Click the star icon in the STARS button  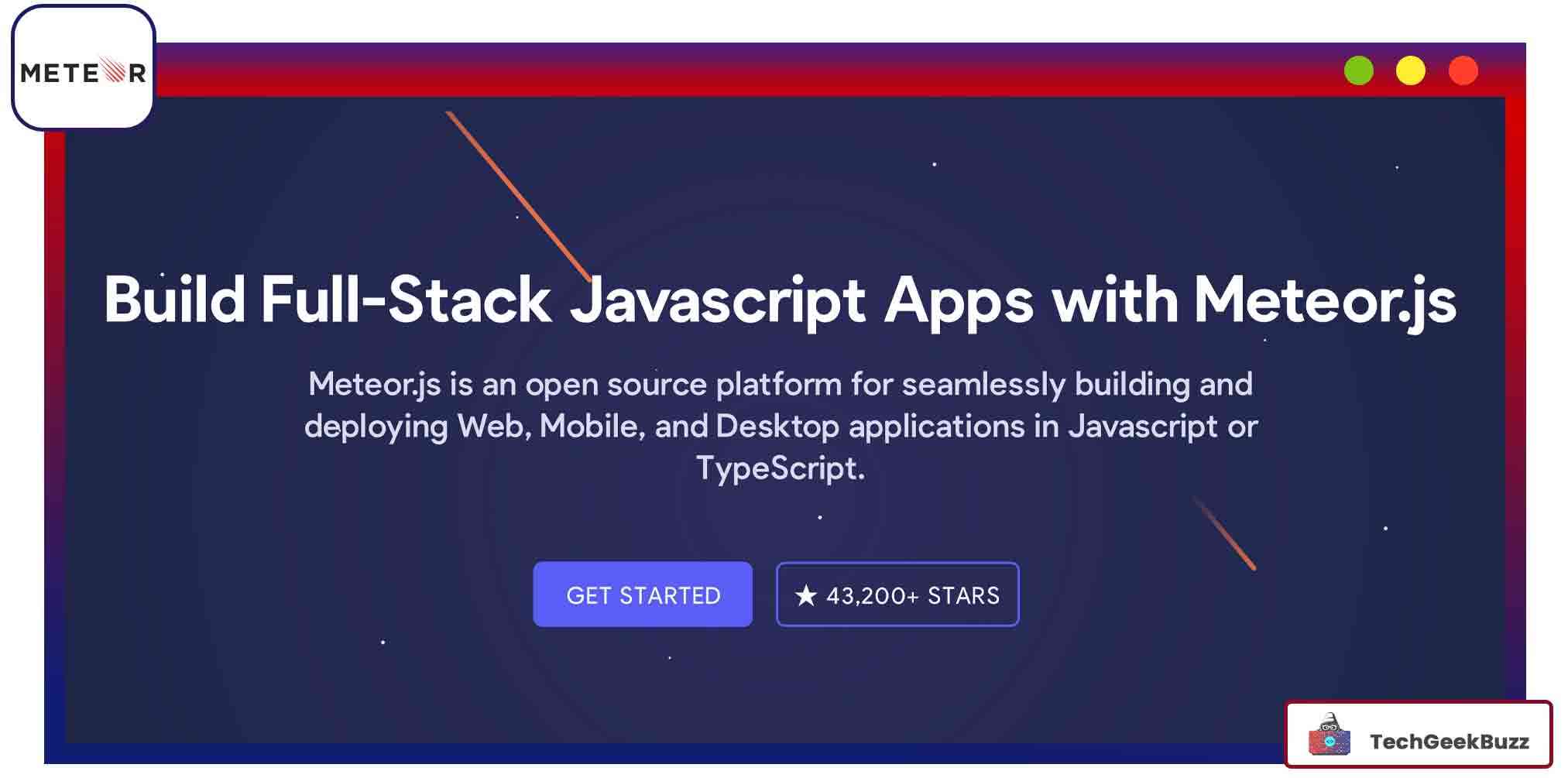pos(806,595)
